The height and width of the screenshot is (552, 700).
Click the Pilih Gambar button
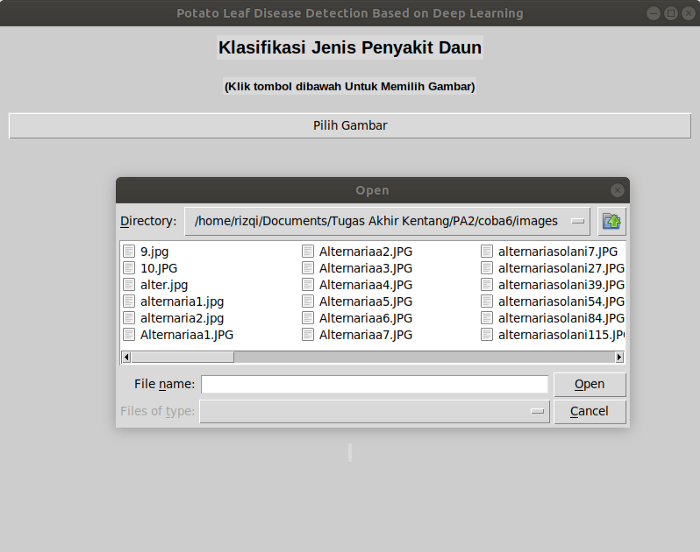point(350,126)
